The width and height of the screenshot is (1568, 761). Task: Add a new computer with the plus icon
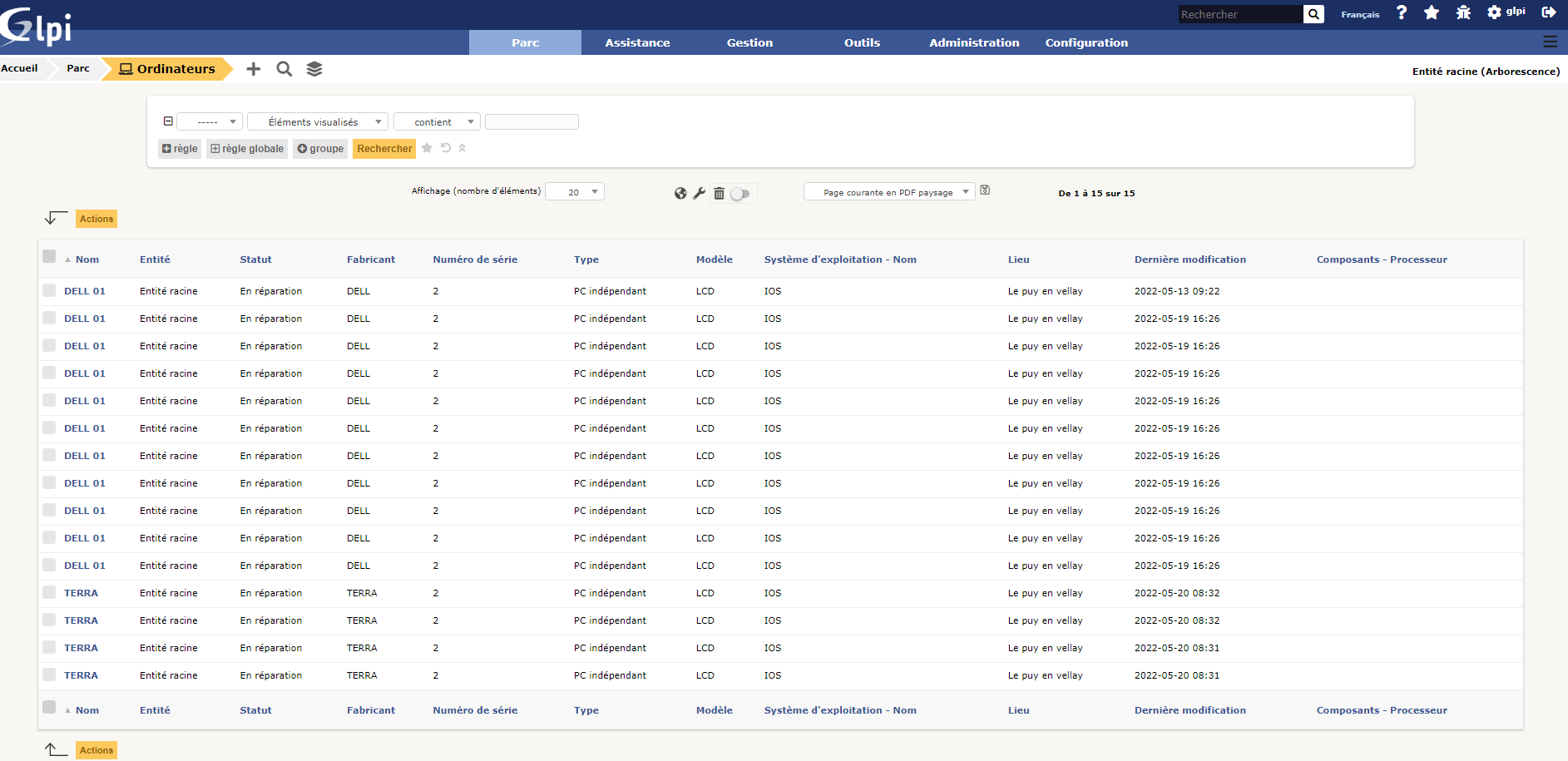(254, 69)
